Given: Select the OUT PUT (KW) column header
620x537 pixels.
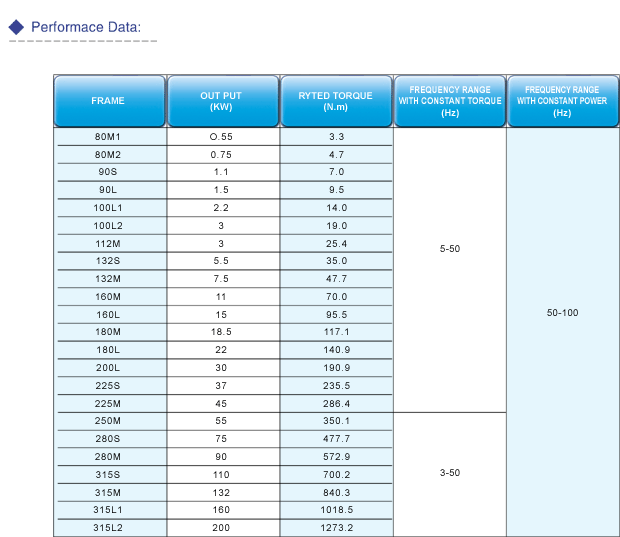Looking at the screenshot, I should click(221, 101).
